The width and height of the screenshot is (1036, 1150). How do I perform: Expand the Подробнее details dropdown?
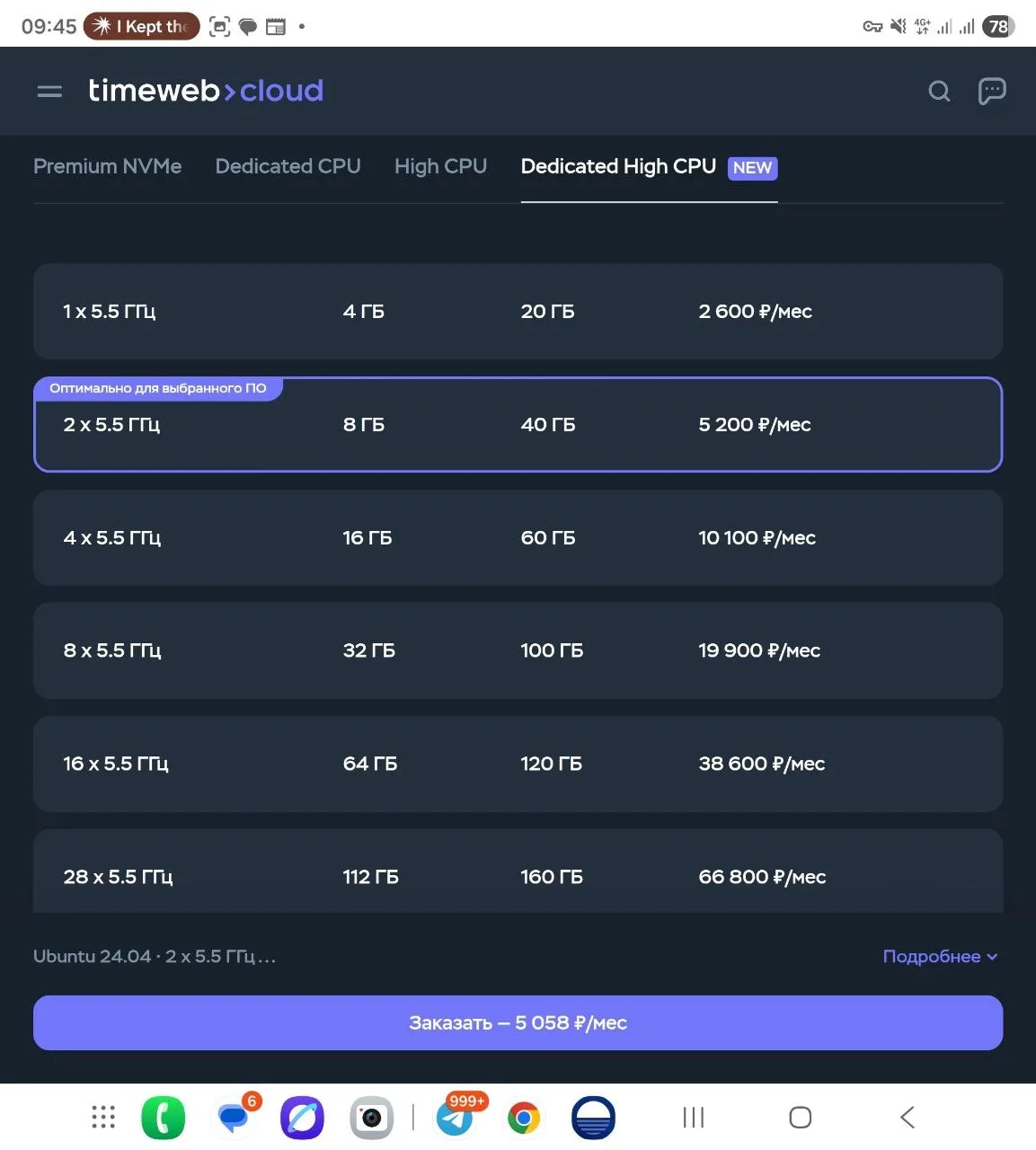tap(940, 957)
